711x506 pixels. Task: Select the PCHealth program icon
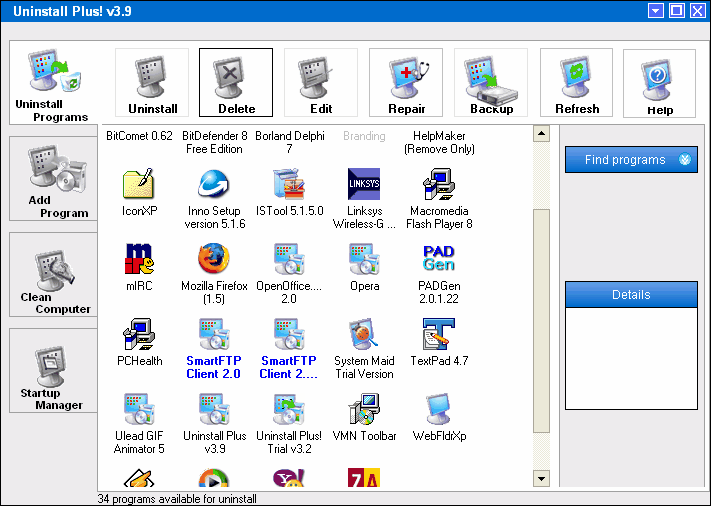pos(139,334)
